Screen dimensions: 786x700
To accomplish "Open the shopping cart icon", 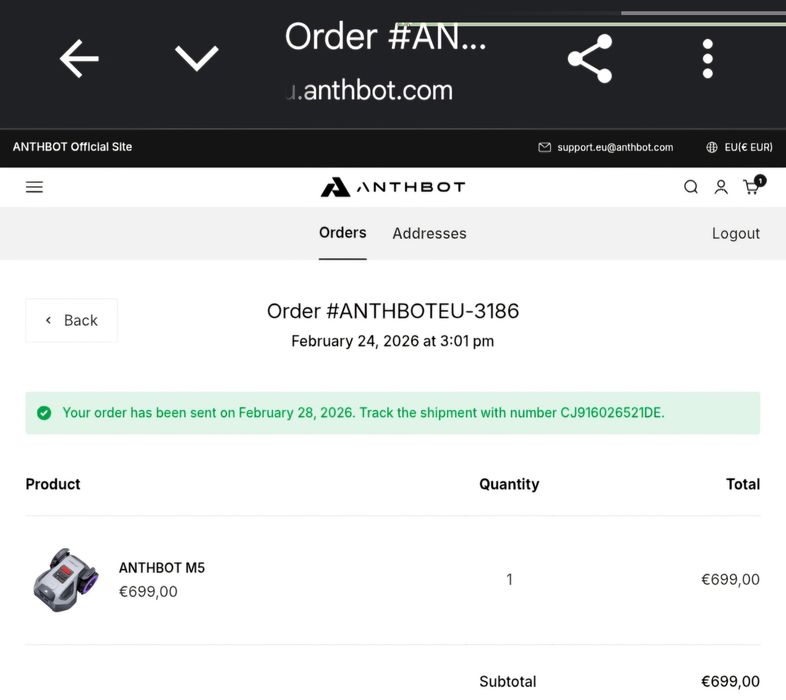I will (751, 187).
